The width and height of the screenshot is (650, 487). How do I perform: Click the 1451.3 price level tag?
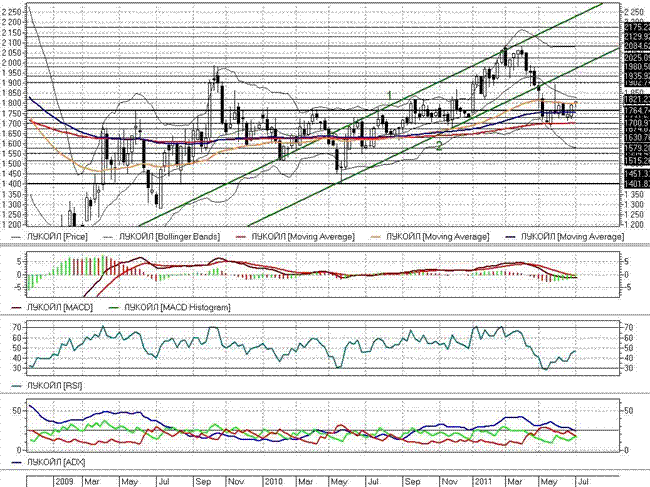(636, 173)
